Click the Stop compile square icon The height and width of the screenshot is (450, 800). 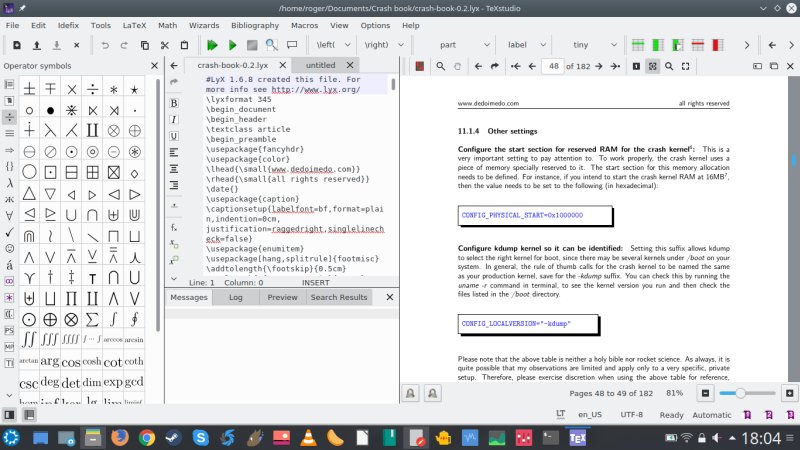point(253,45)
